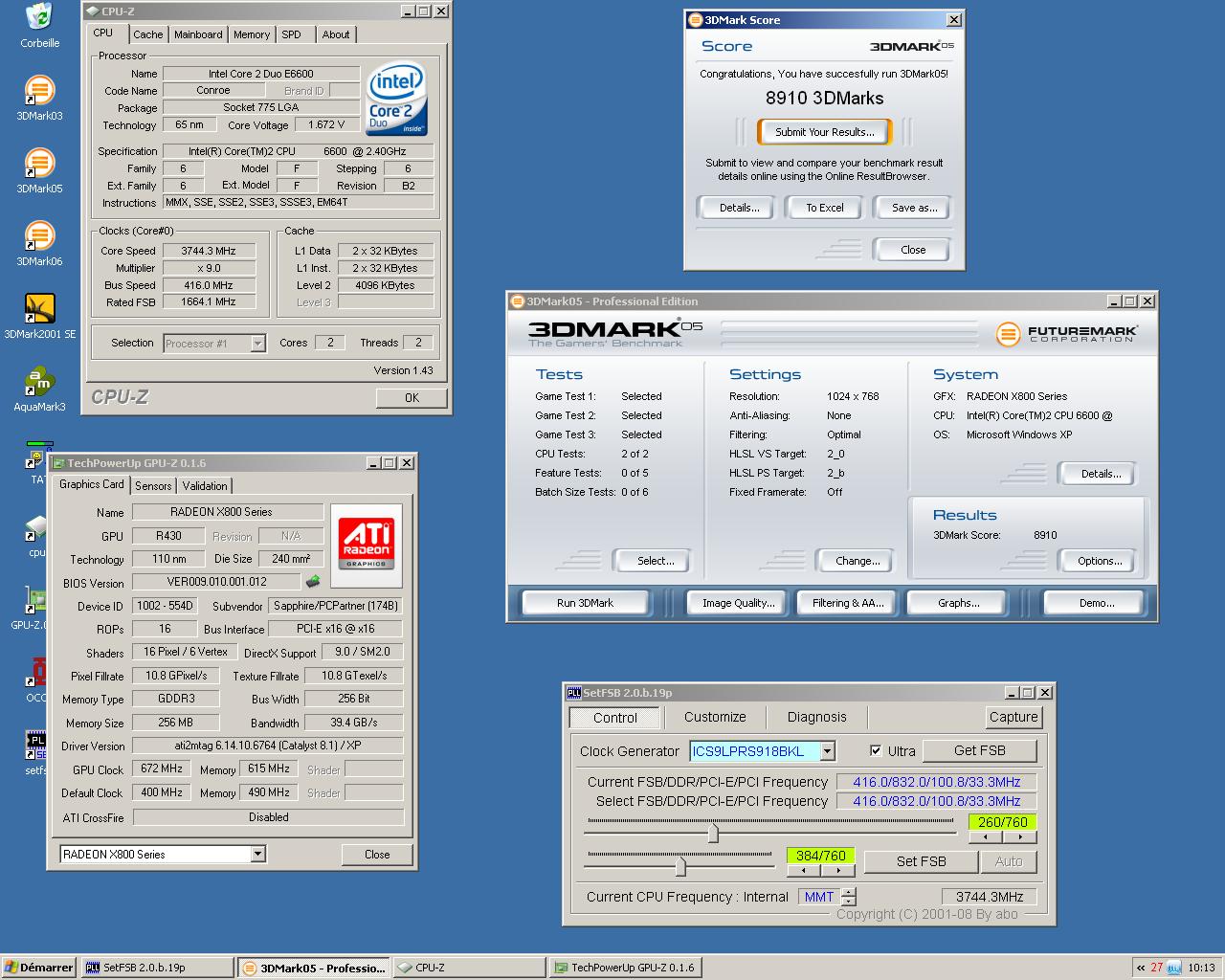The height and width of the screenshot is (980, 1225).
Task: Click the tray temperature indicator showing 27
Action: pos(1157,968)
